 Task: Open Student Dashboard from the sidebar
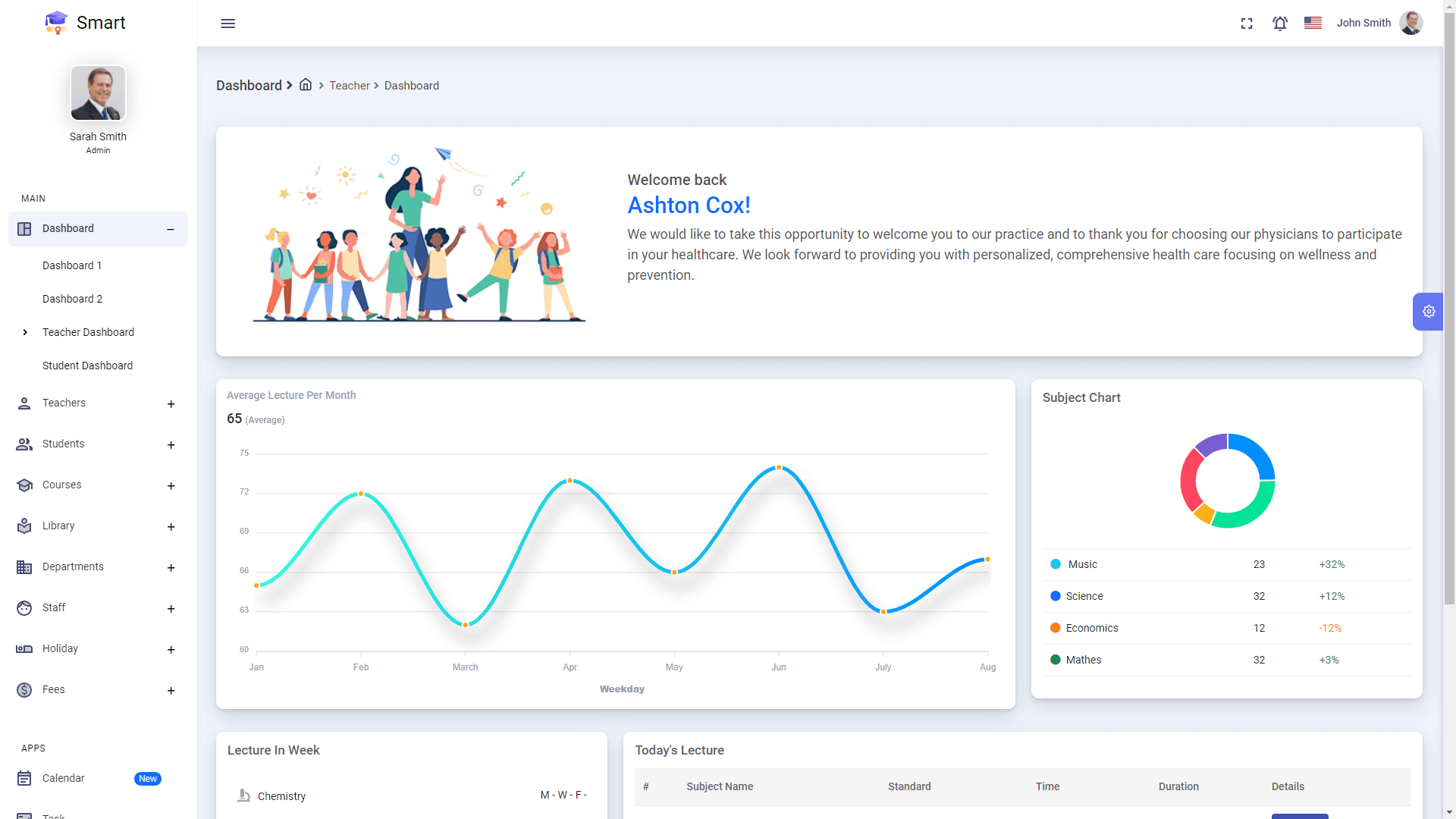(87, 366)
